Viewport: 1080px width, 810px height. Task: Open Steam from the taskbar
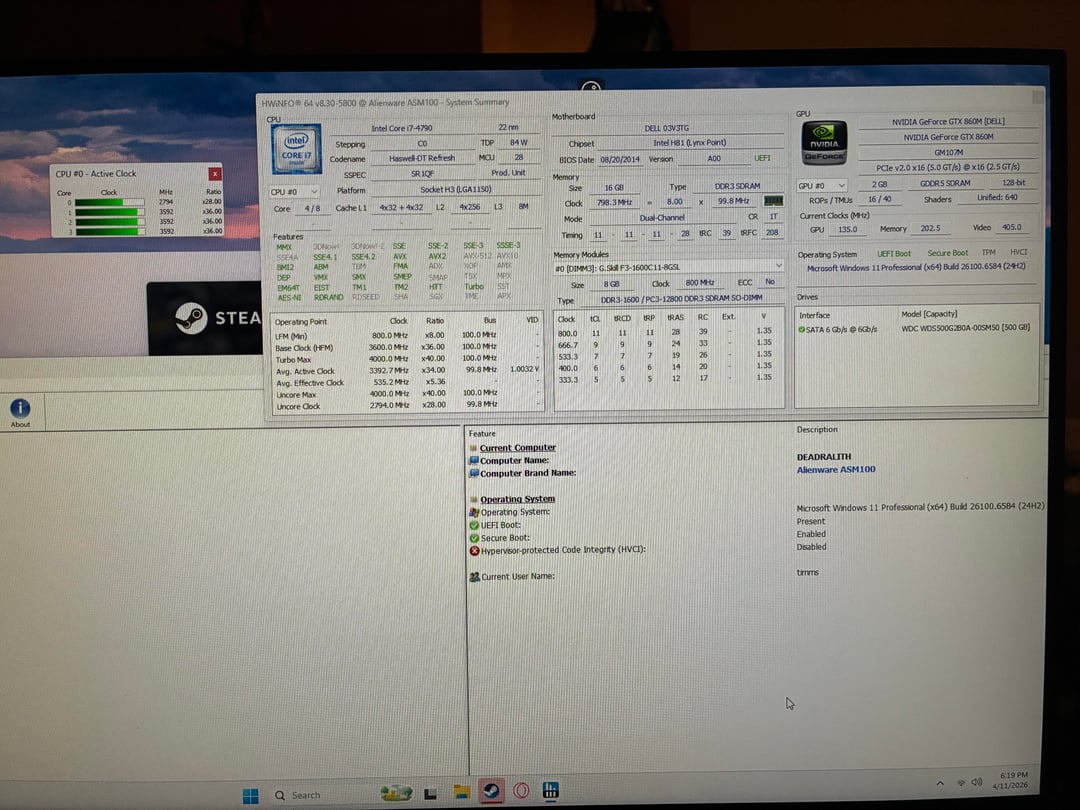click(491, 791)
